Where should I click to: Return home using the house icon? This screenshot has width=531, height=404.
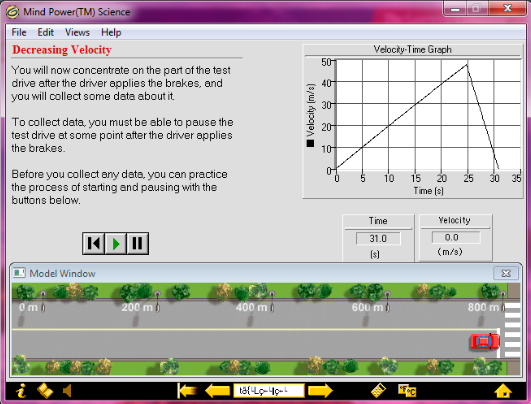point(503,391)
